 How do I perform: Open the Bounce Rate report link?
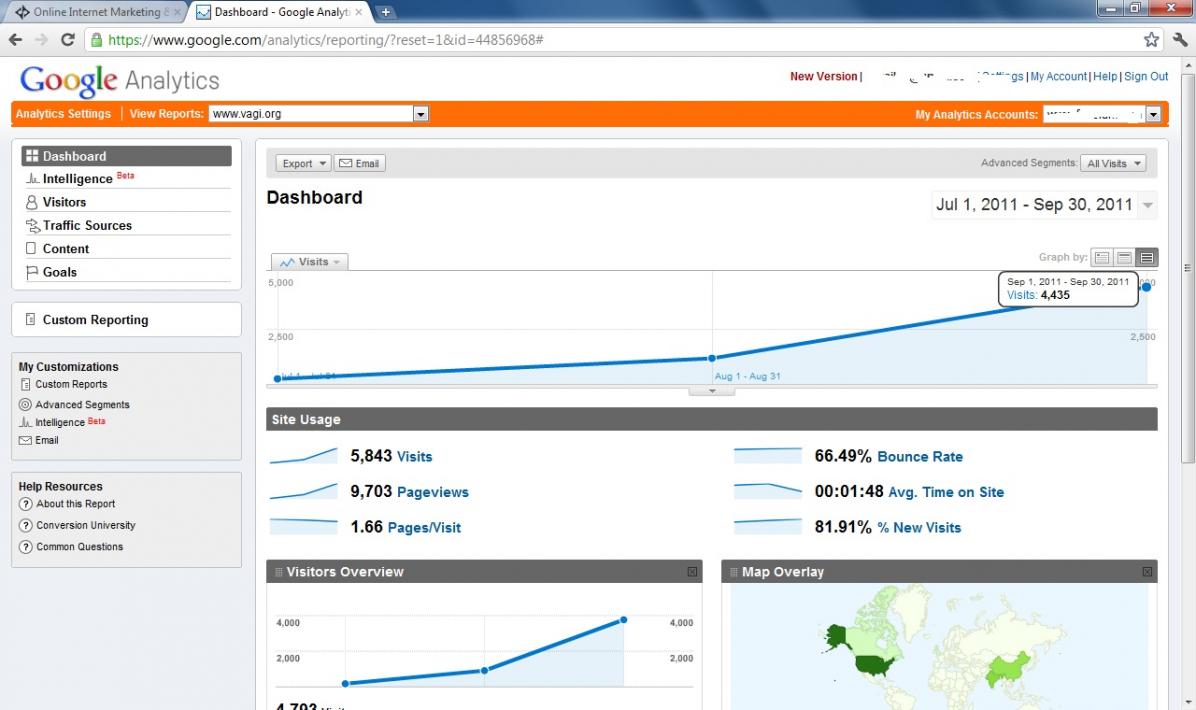[920, 456]
